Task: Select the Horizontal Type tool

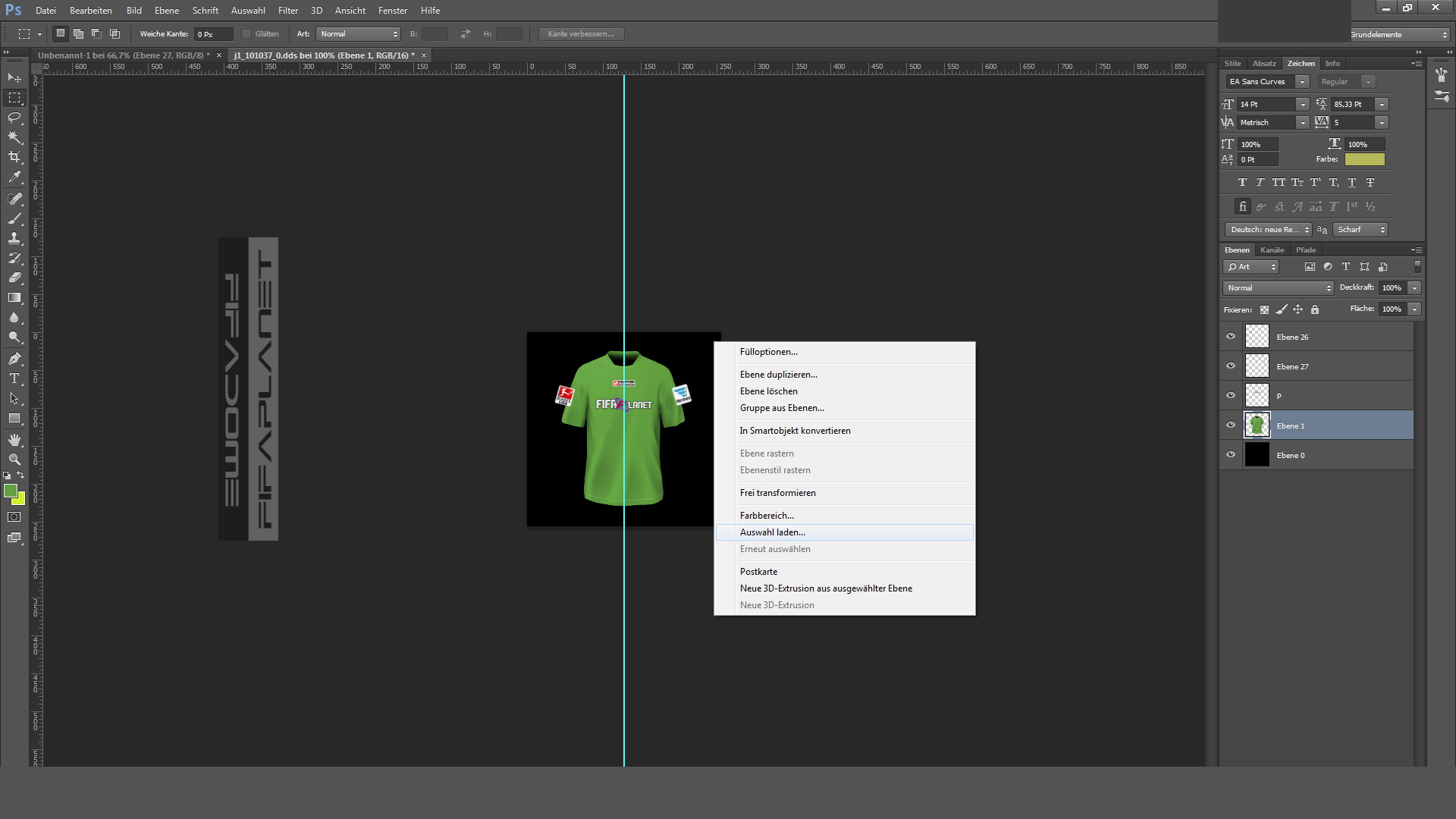Action: pos(14,378)
